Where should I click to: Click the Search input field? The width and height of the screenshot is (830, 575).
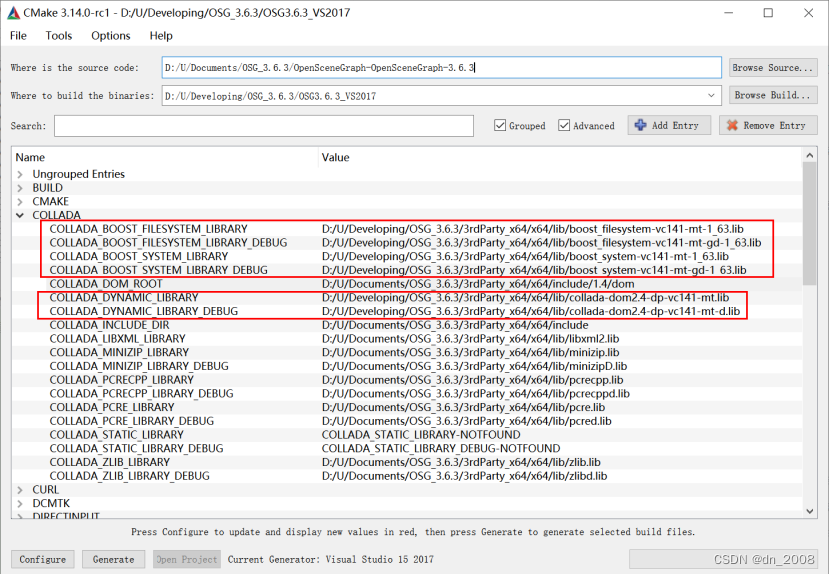[x=264, y=126]
